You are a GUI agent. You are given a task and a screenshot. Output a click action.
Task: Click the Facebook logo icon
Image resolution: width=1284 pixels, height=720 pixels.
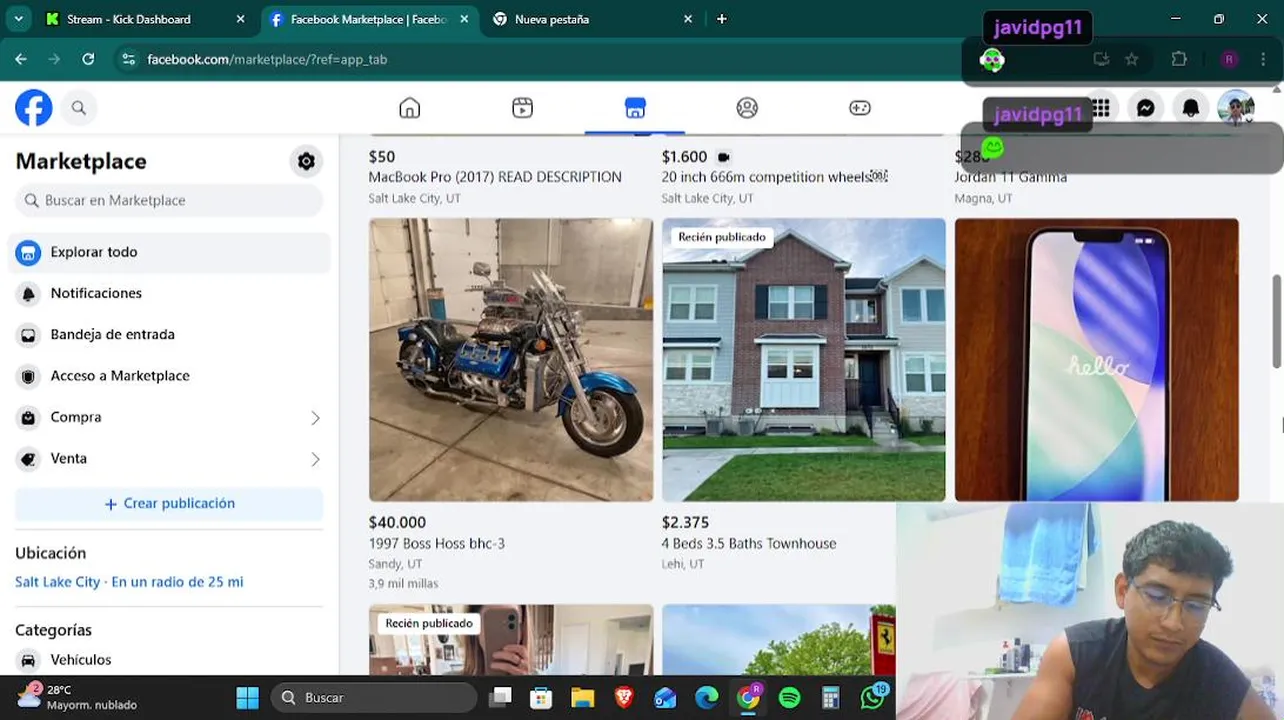click(x=33, y=108)
